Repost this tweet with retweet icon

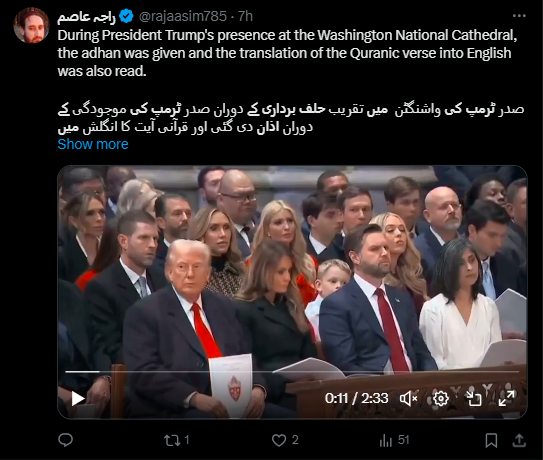click(x=172, y=440)
